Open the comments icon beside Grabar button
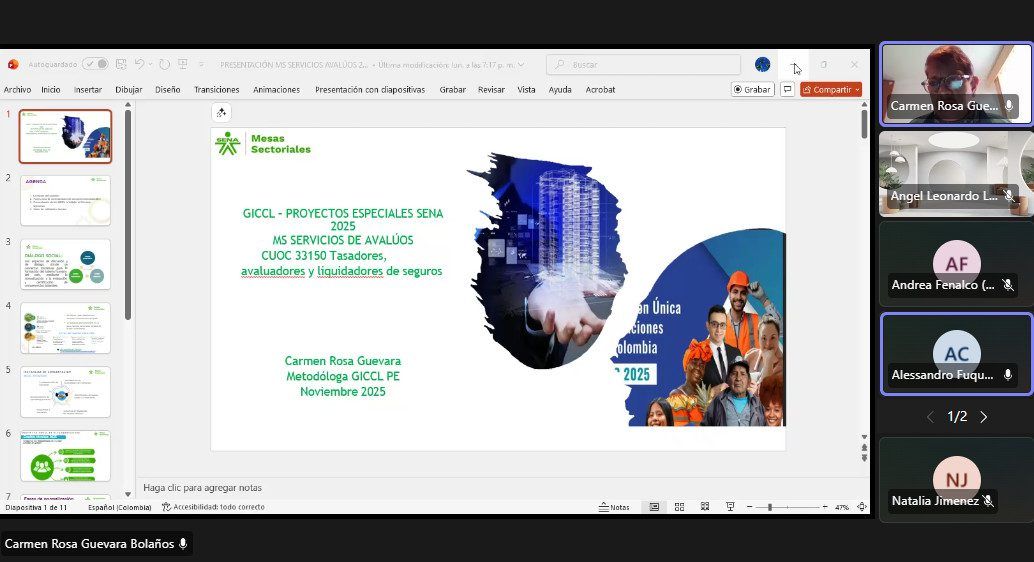The image size is (1034, 562). coord(788,89)
